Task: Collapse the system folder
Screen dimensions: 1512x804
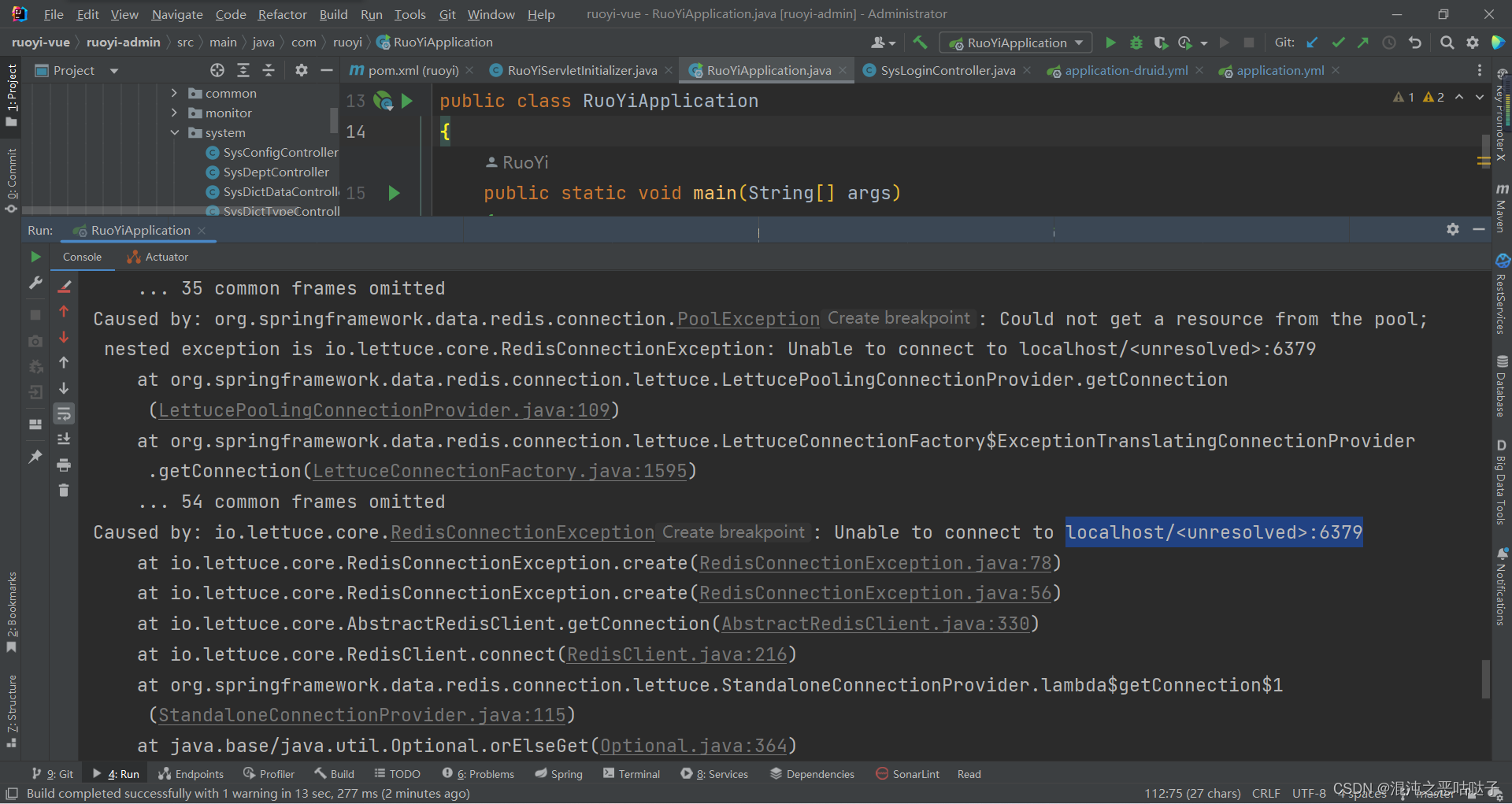Action: [x=174, y=132]
